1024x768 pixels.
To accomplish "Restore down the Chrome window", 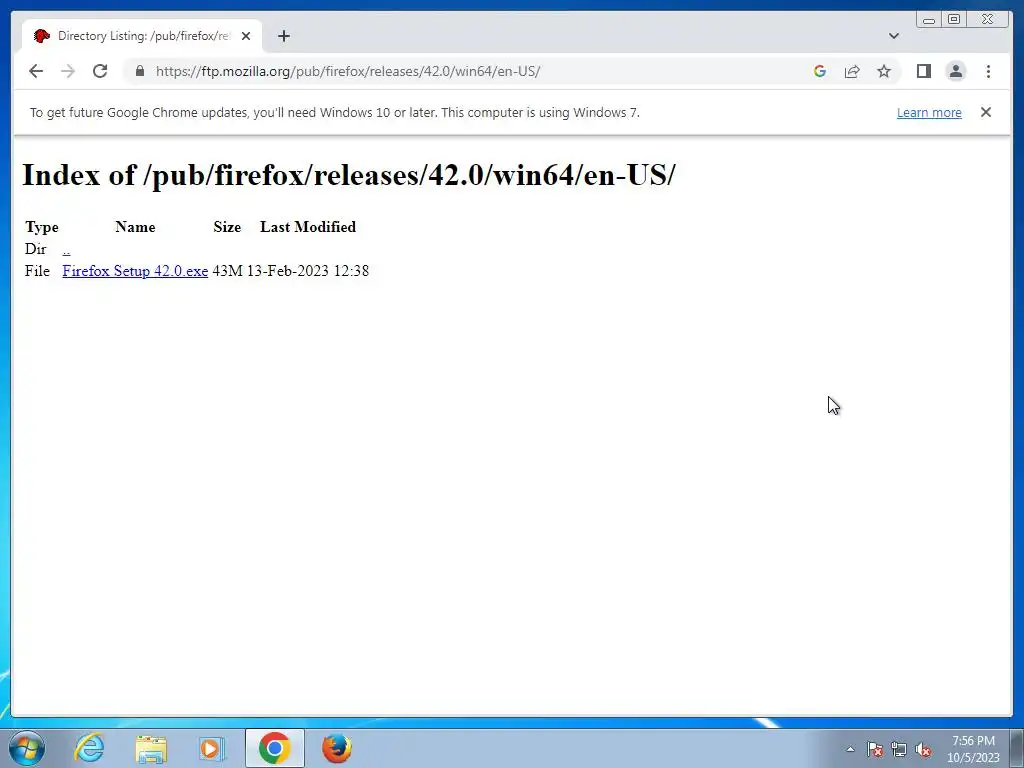I will pyautogui.click(x=953, y=20).
